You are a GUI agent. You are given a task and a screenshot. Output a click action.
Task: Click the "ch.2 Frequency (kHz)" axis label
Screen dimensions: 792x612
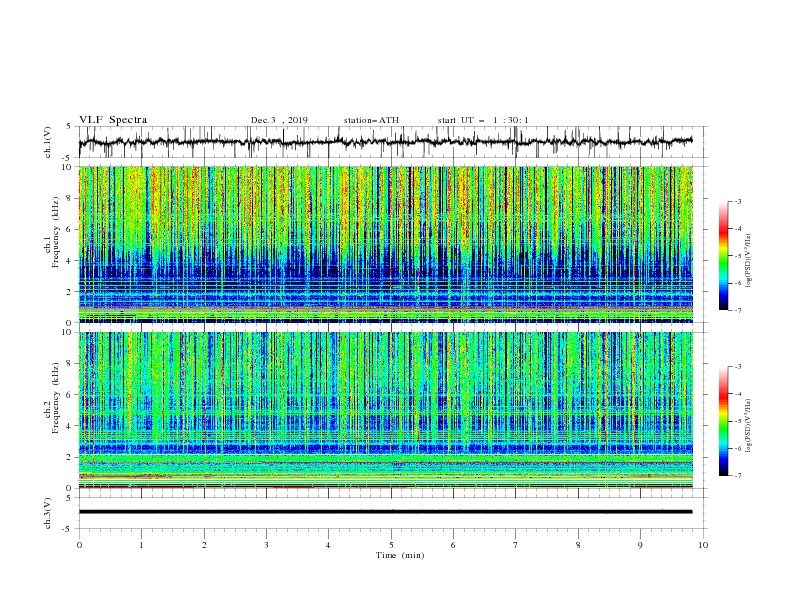click(52, 397)
